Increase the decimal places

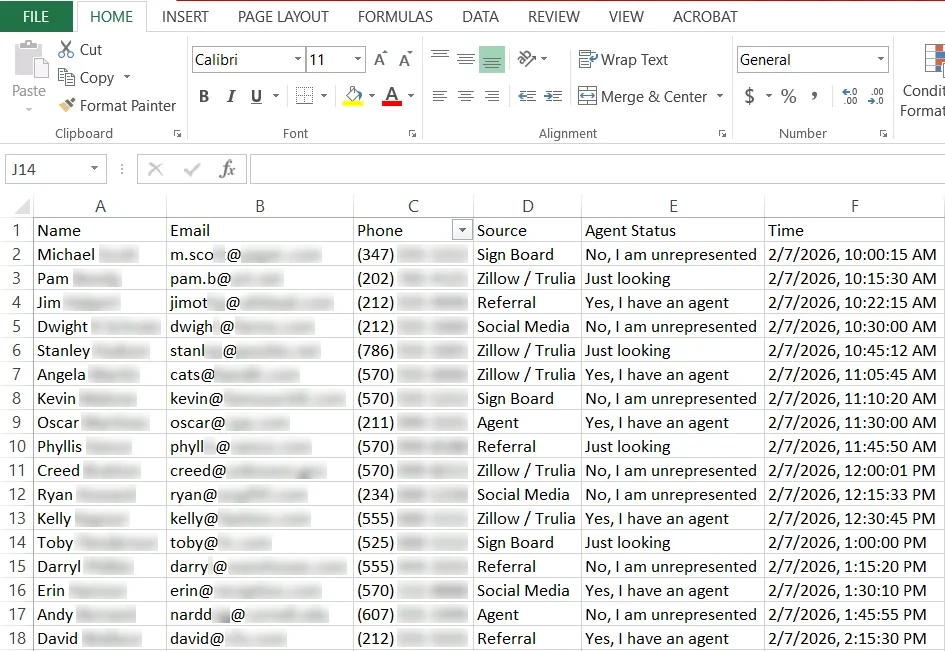coord(850,96)
